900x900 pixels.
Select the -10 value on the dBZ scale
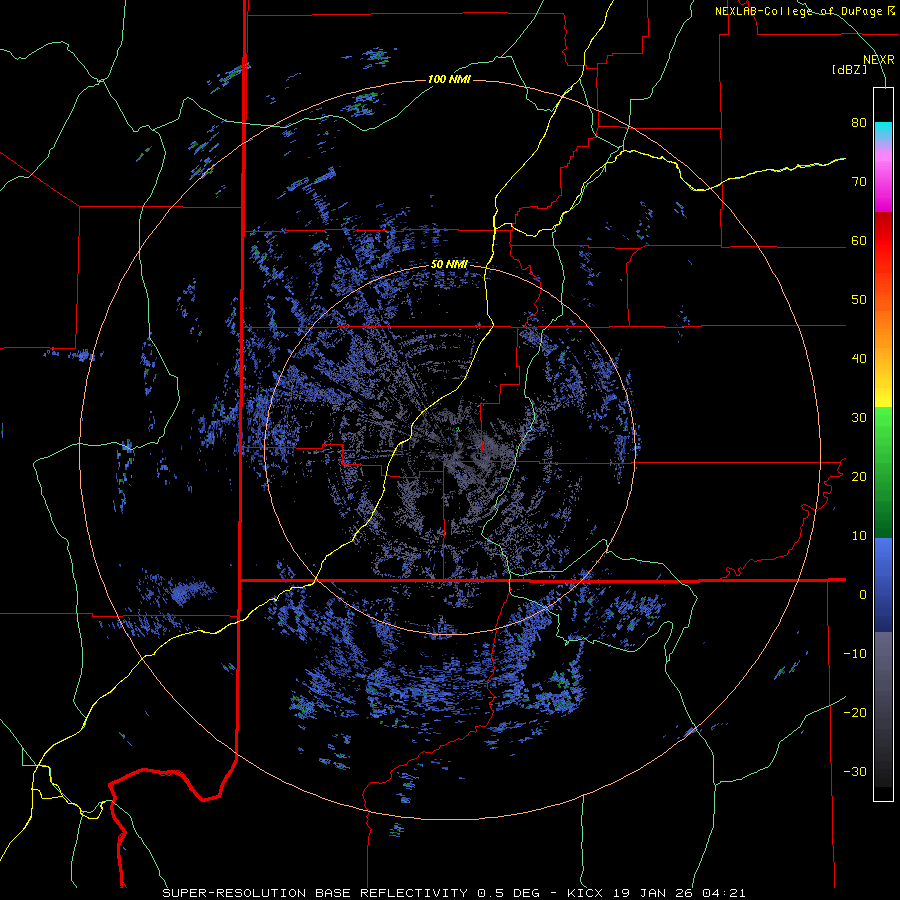(855, 654)
